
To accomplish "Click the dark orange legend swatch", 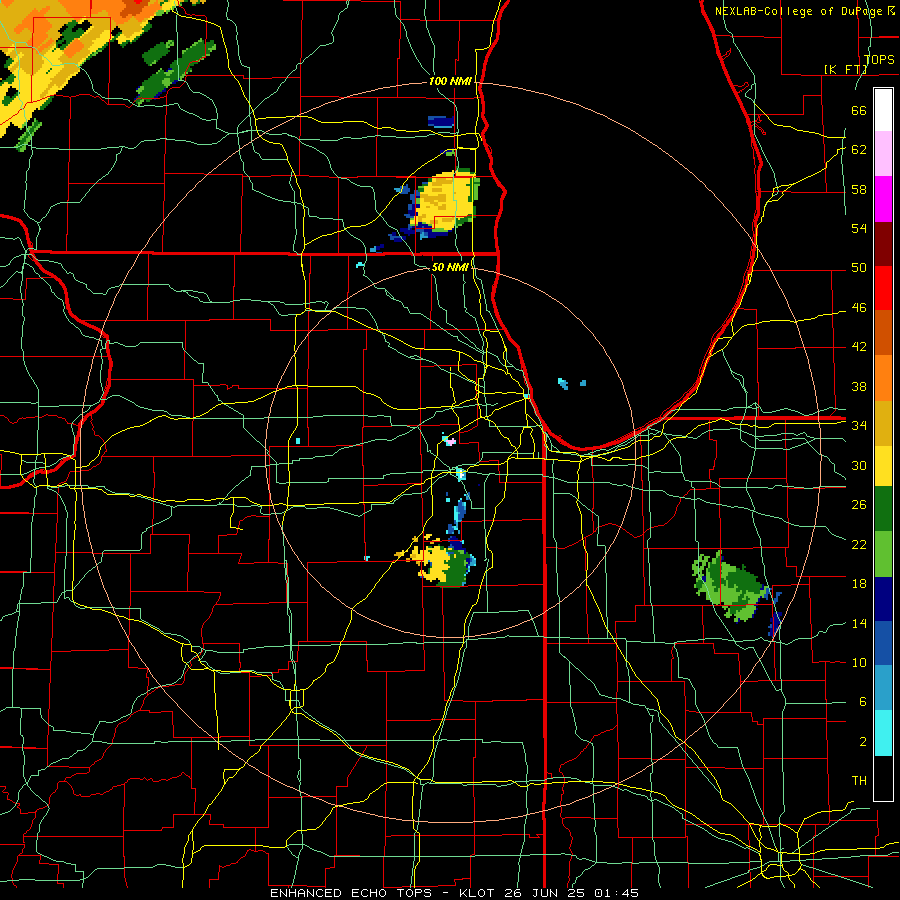I will (x=883, y=332).
